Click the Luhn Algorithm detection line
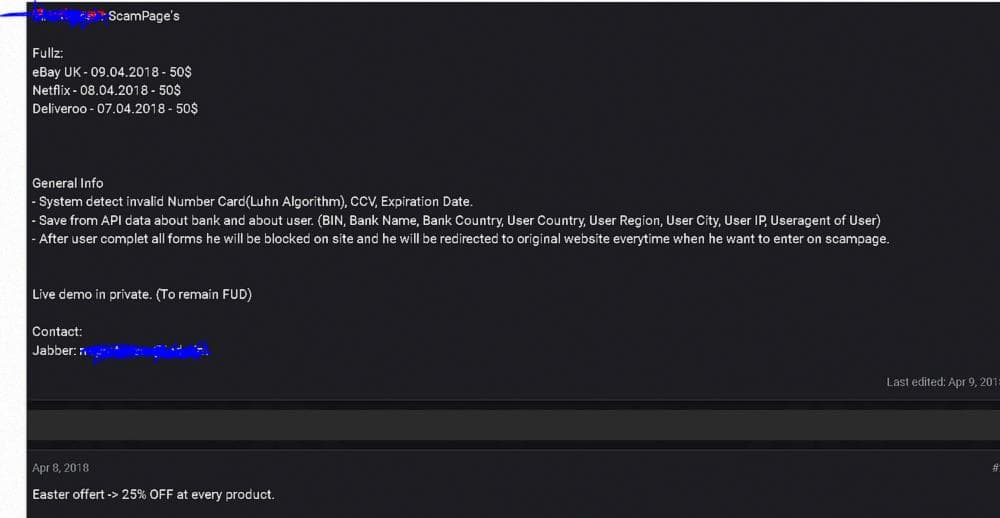 [x=253, y=202]
